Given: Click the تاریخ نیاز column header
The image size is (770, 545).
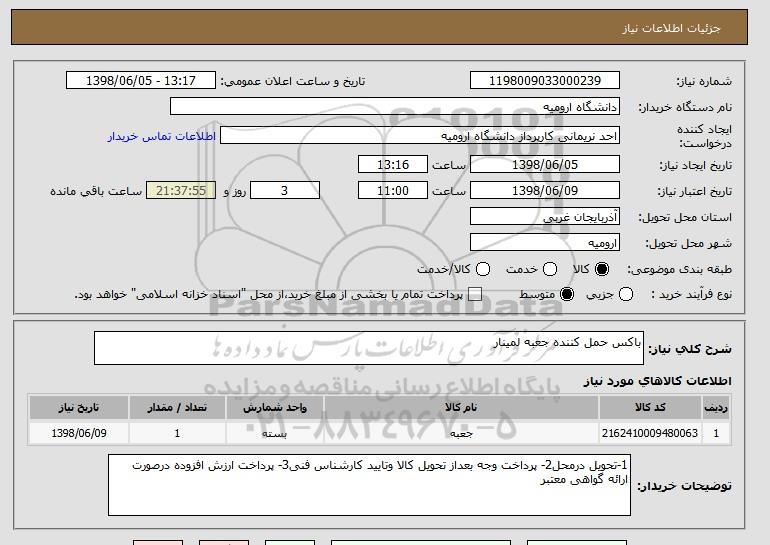Looking at the screenshot, I should pos(79,408).
